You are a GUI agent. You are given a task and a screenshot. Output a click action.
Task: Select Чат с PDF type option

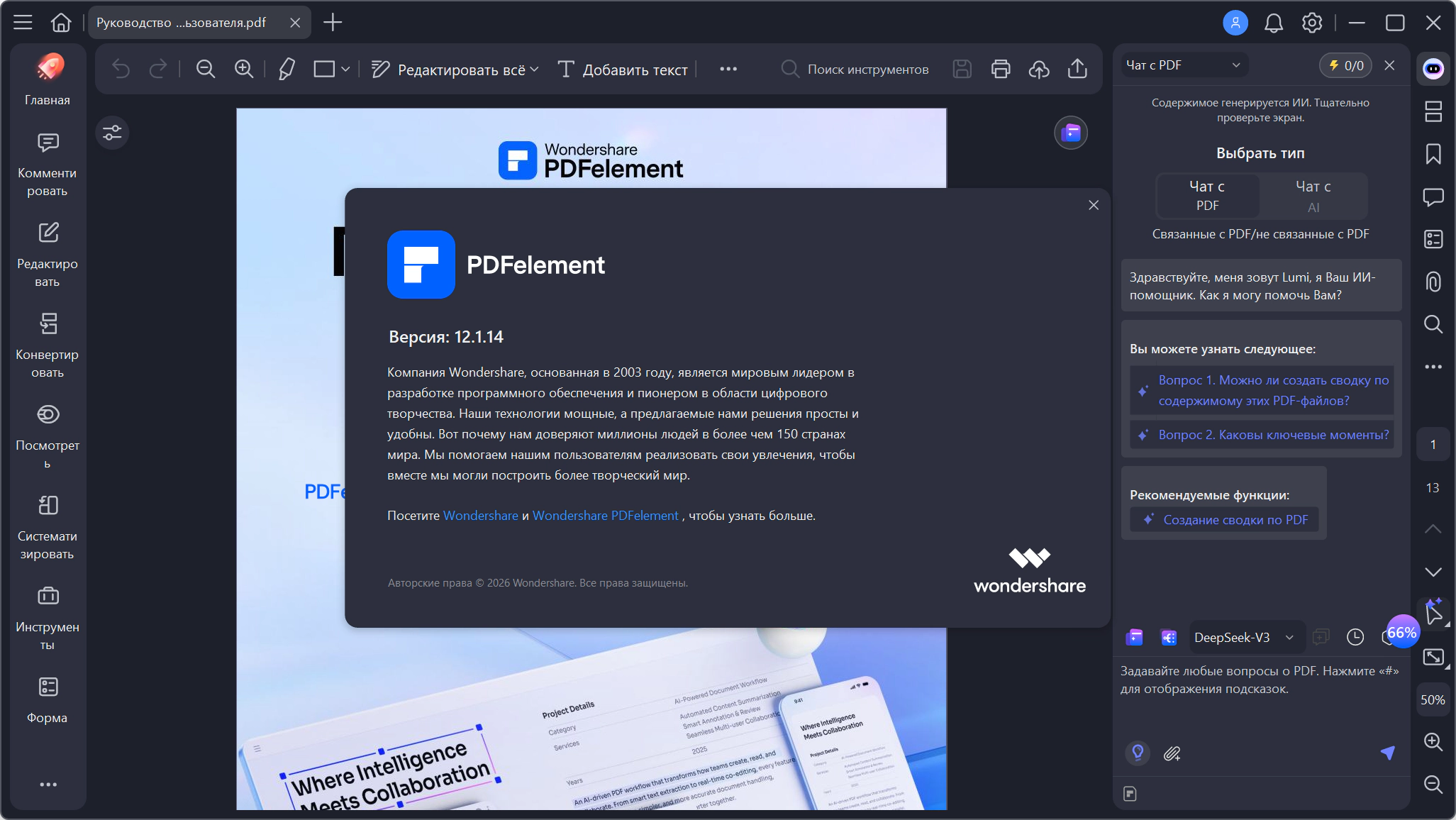tap(1207, 196)
